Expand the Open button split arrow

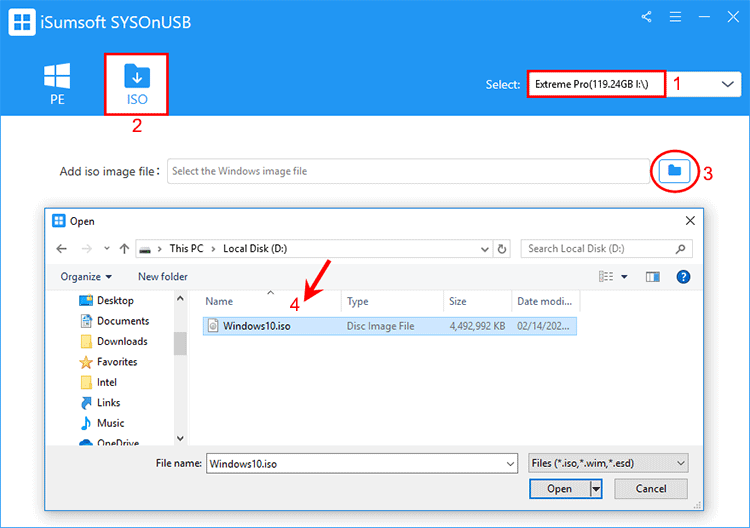tap(596, 489)
